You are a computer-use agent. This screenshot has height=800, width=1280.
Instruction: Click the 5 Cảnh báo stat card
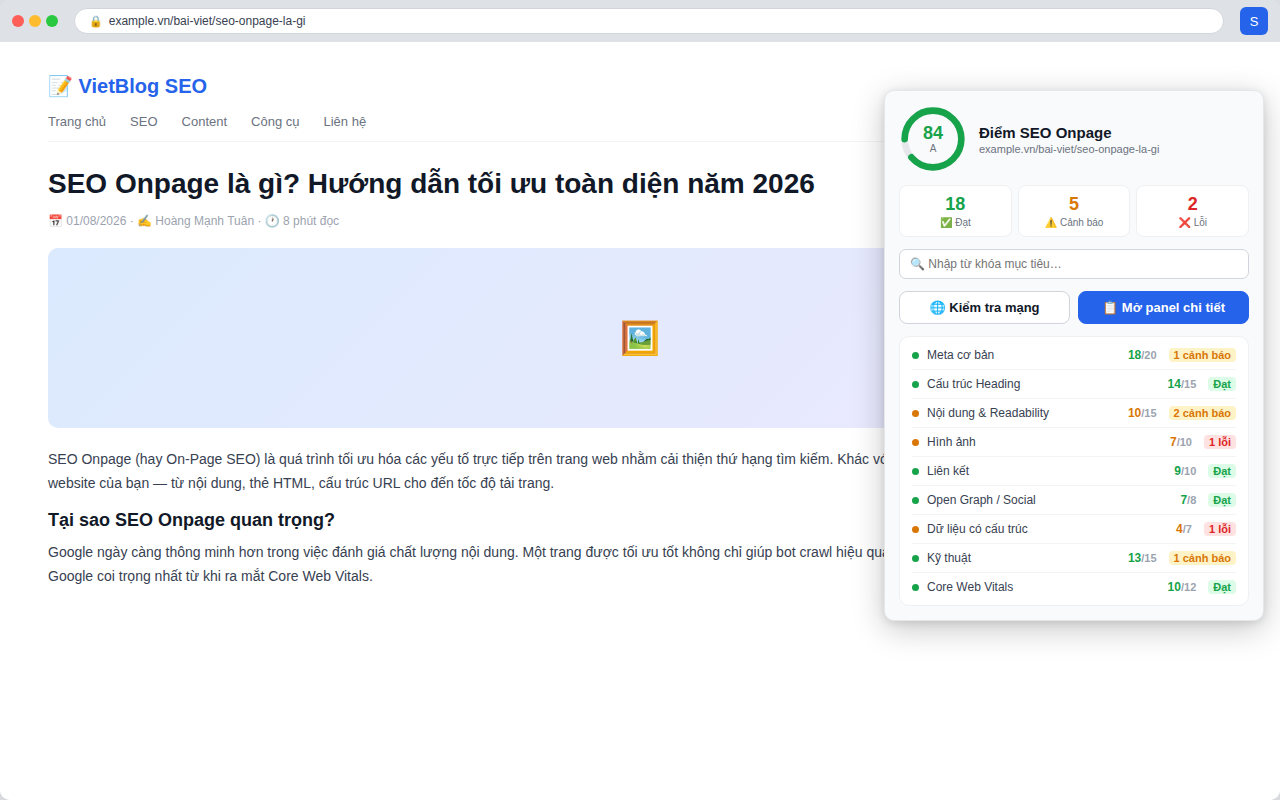(1074, 211)
